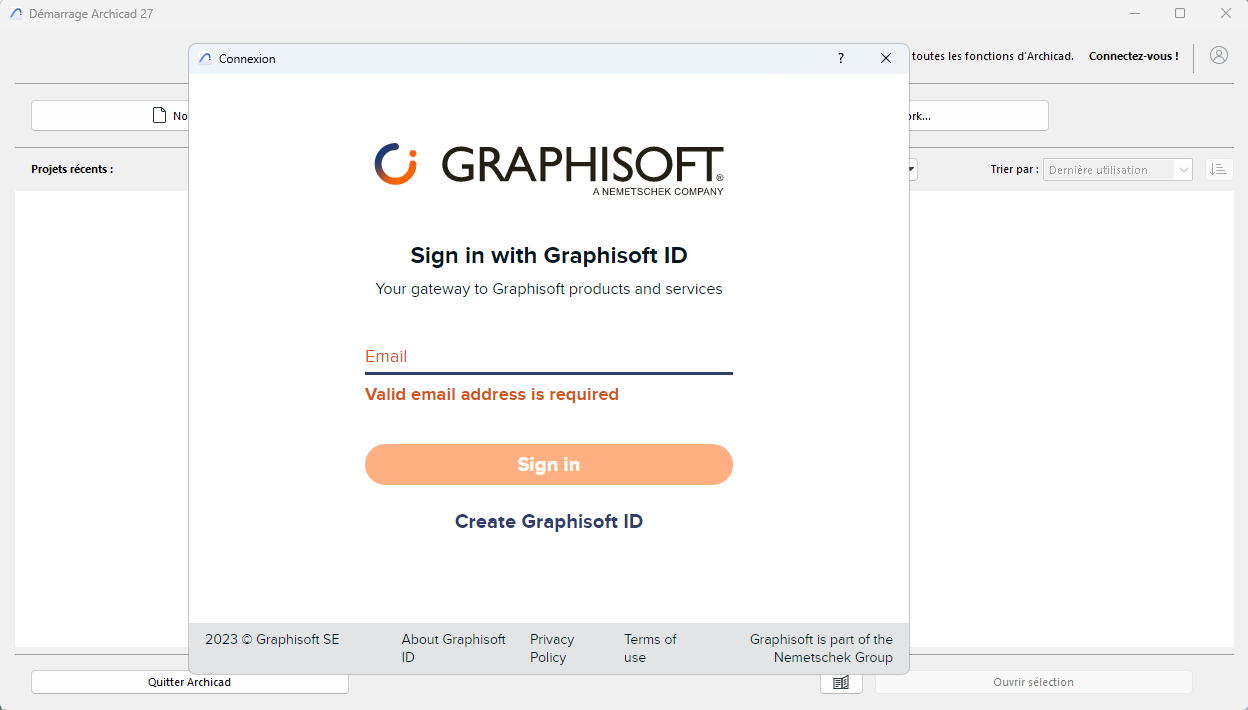Click 'Trier par :' label
Screen dimensions: 1248x710
click(x=1014, y=170)
